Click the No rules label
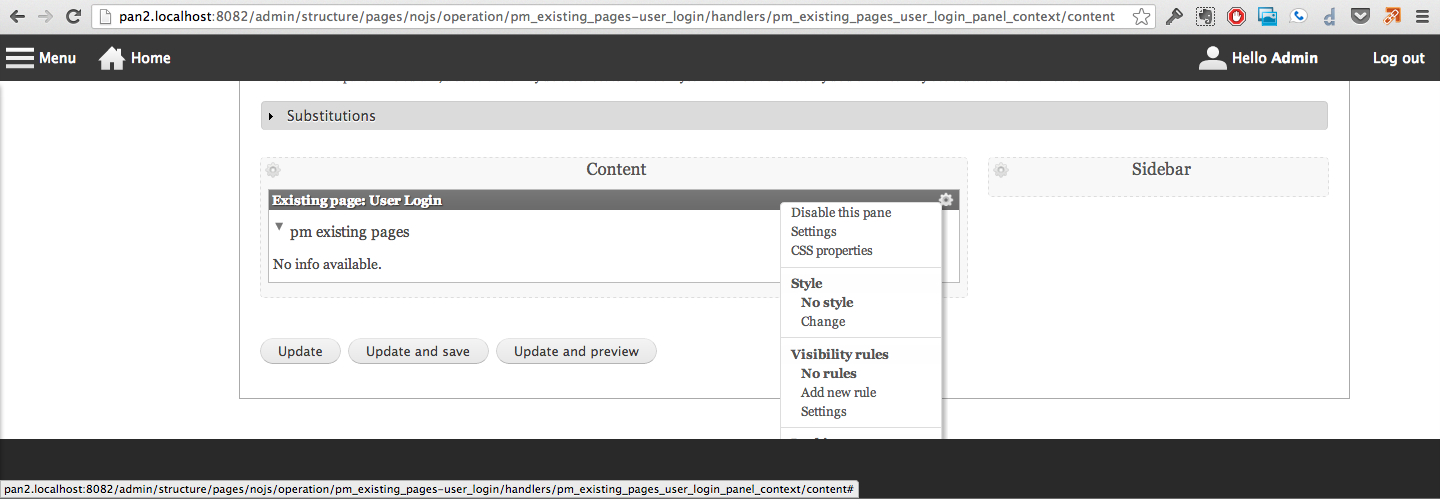1440x499 pixels. click(x=829, y=374)
